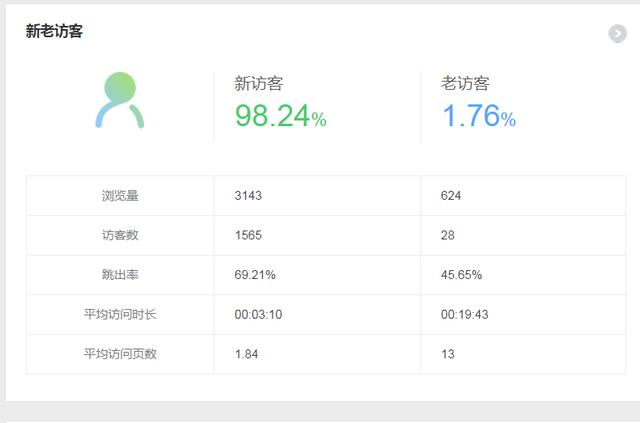Click the 访客数 row label
Viewport: 640px width, 423px height.
click(120, 235)
